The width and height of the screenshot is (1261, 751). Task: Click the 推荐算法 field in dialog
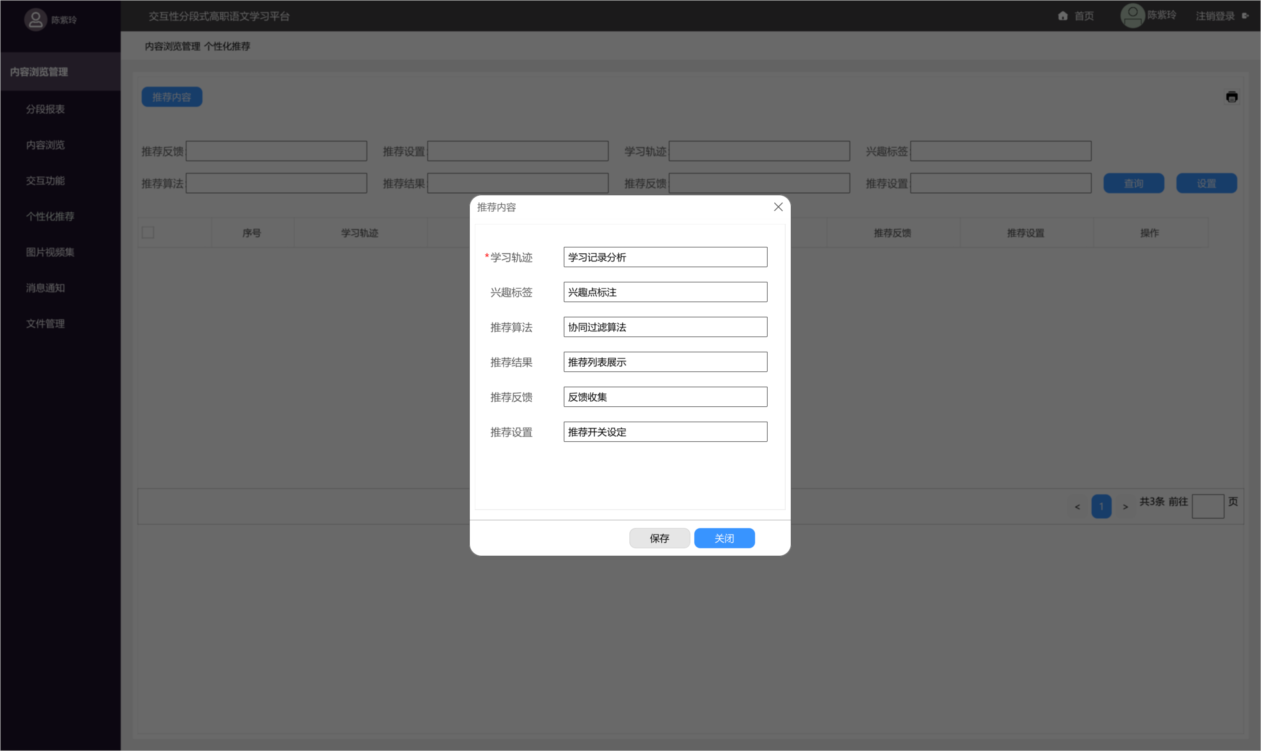pyautogui.click(x=665, y=327)
